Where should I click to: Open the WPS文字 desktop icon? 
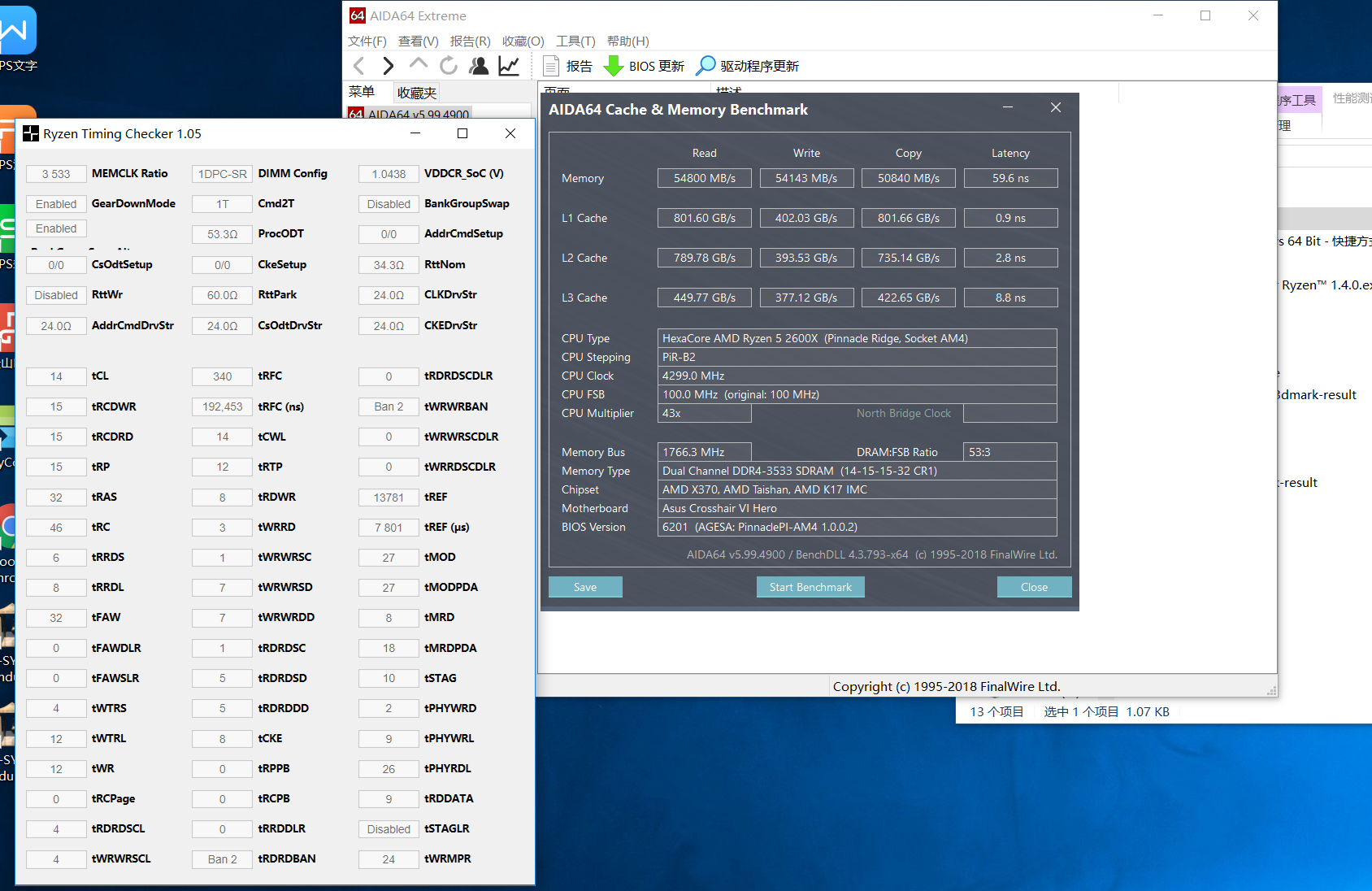click(18, 38)
